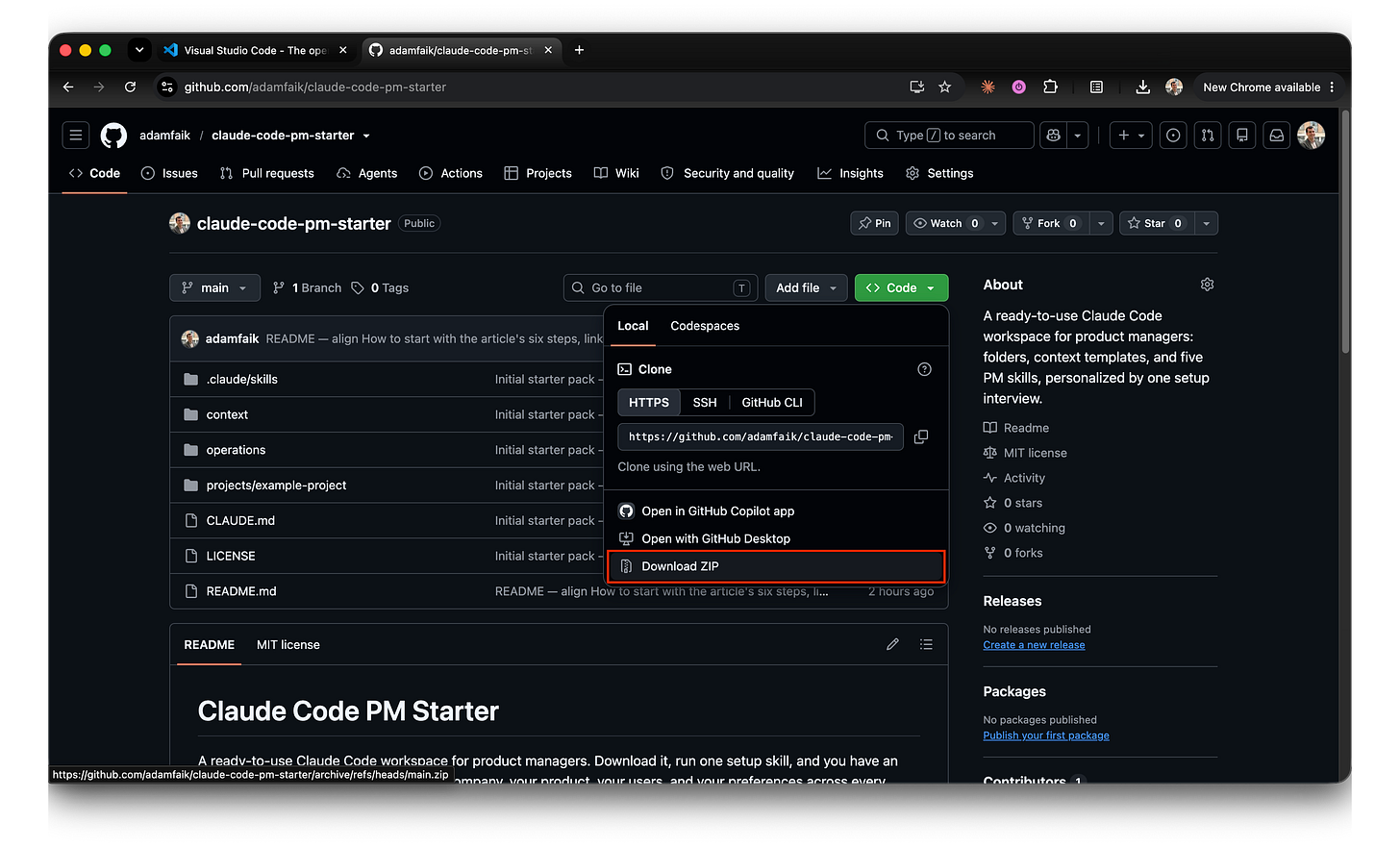This screenshot has width=1400, height=847.
Task: Pin the repository
Action: [875, 223]
